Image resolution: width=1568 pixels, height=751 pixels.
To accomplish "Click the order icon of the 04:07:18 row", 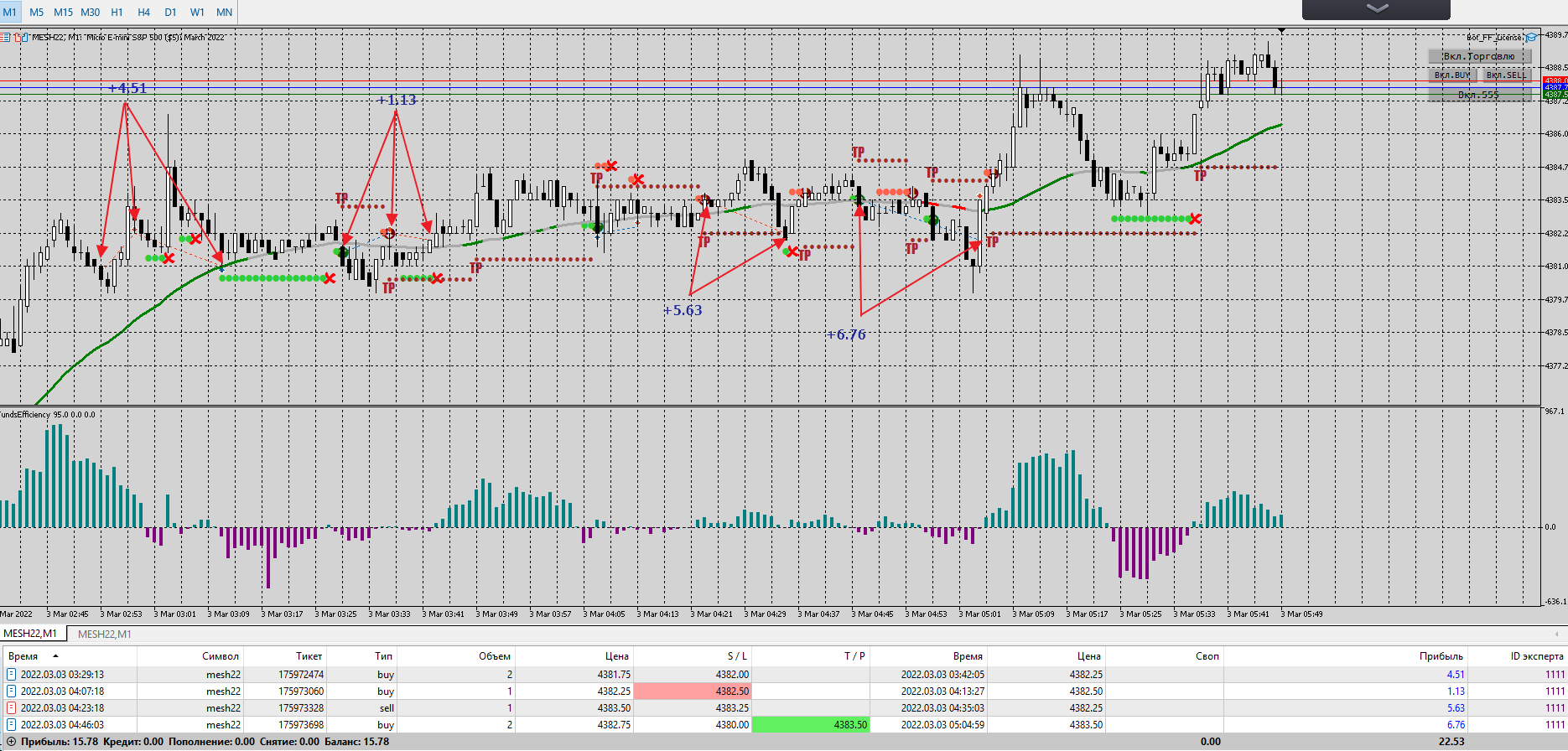I will tap(12, 691).
